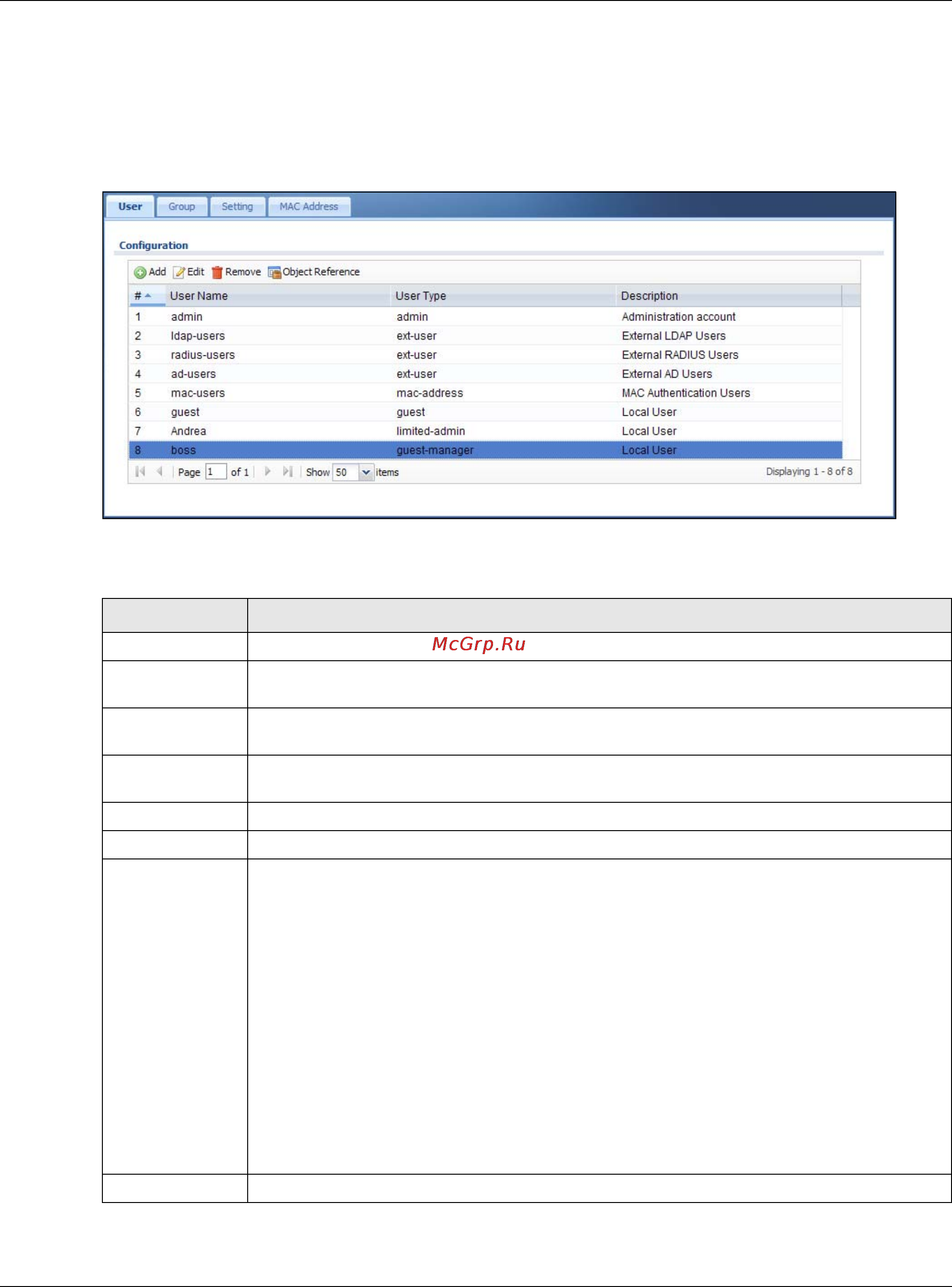Go to the first page arrow

tap(140, 471)
